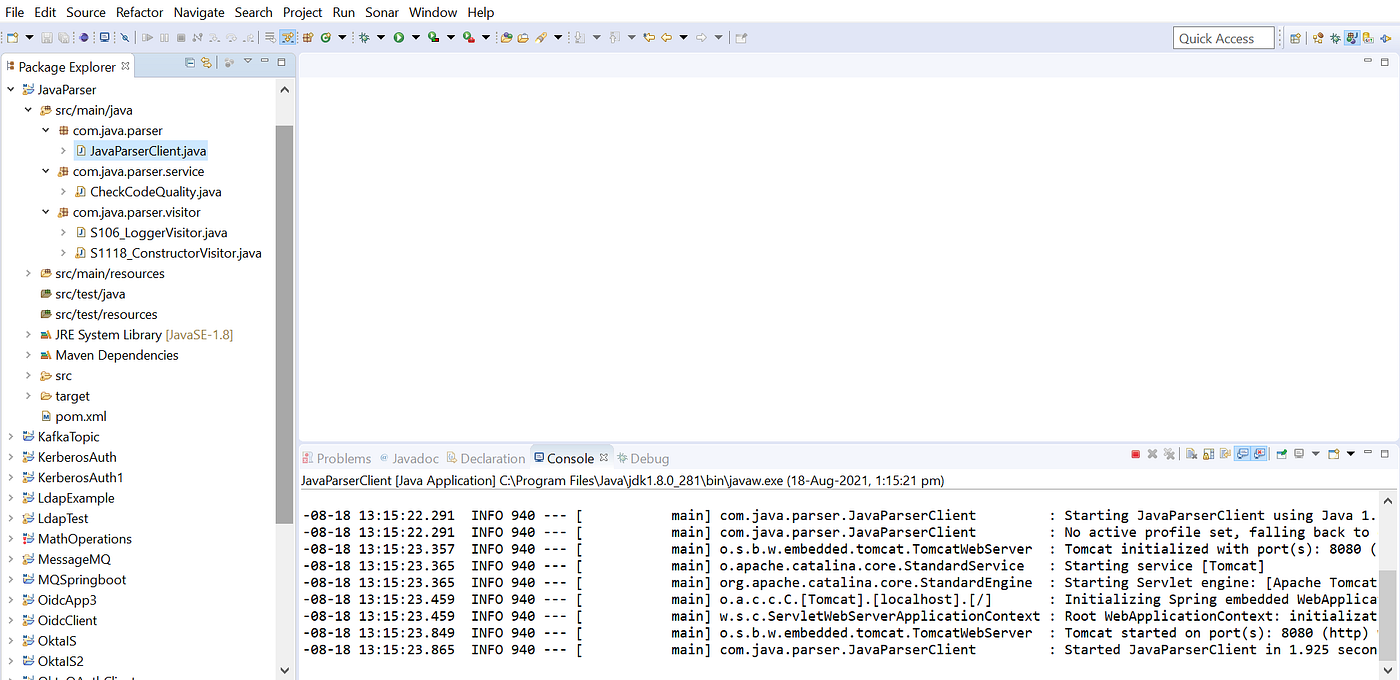Expand the src/main/resources node
The image size is (1400, 680).
(x=27, y=273)
